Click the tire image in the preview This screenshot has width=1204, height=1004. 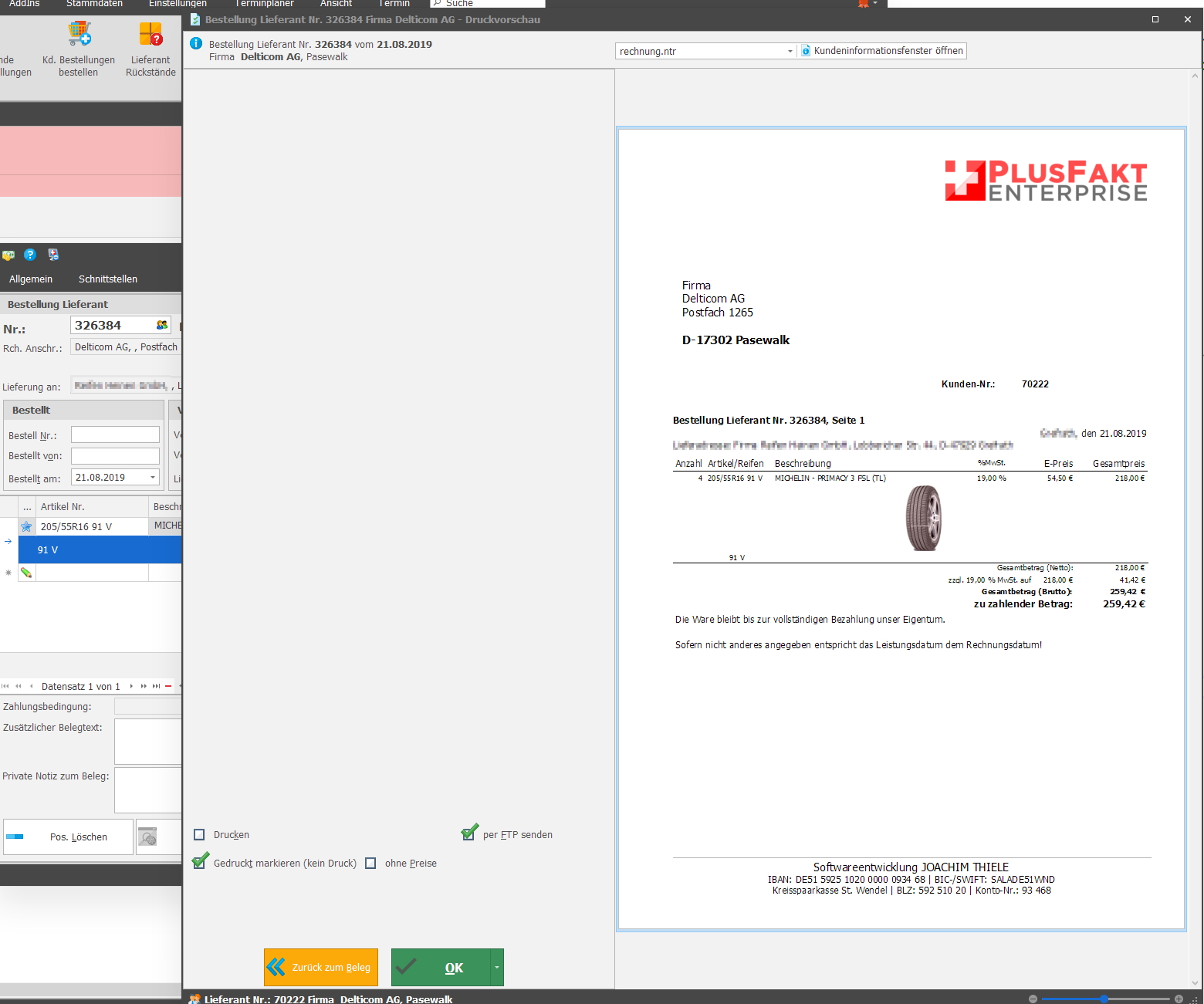point(924,518)
